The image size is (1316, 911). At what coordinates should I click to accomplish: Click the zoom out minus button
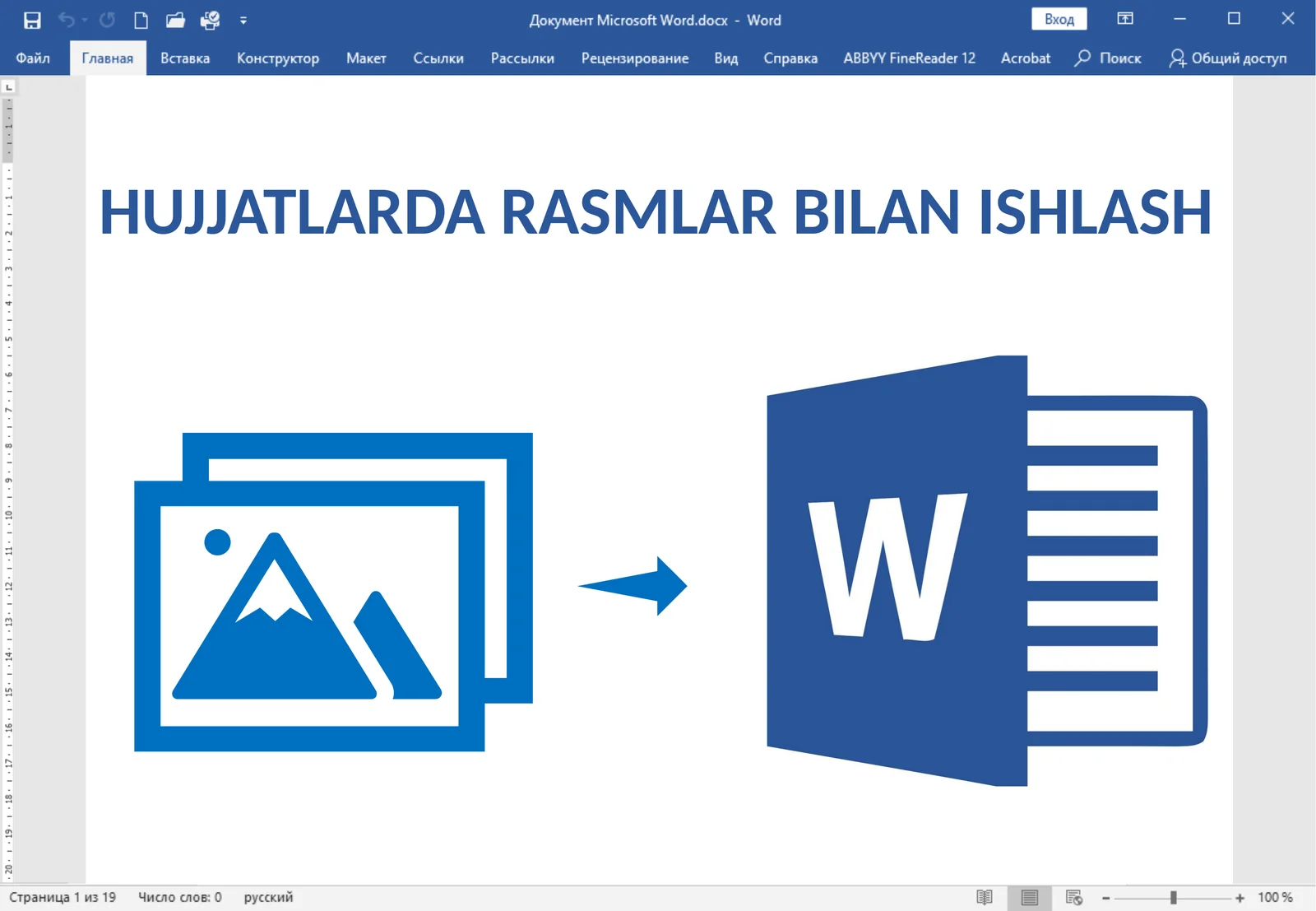coord(1106,898)
